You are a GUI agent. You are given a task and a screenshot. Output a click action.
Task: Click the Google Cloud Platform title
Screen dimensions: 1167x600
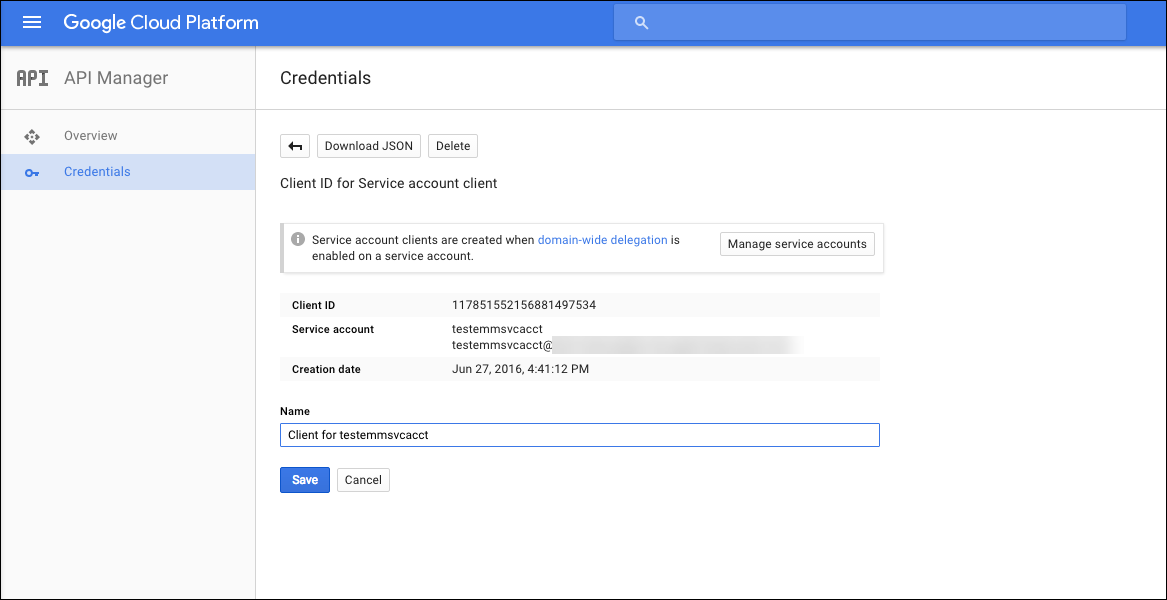[x=161, y=22]
